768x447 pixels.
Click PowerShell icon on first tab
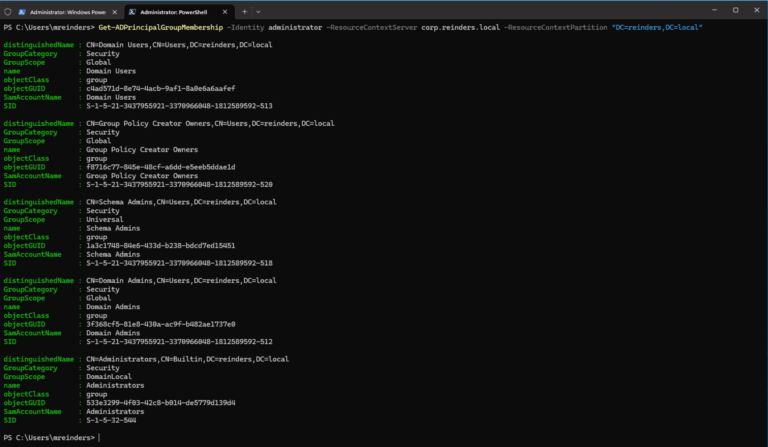coord(22,12)
